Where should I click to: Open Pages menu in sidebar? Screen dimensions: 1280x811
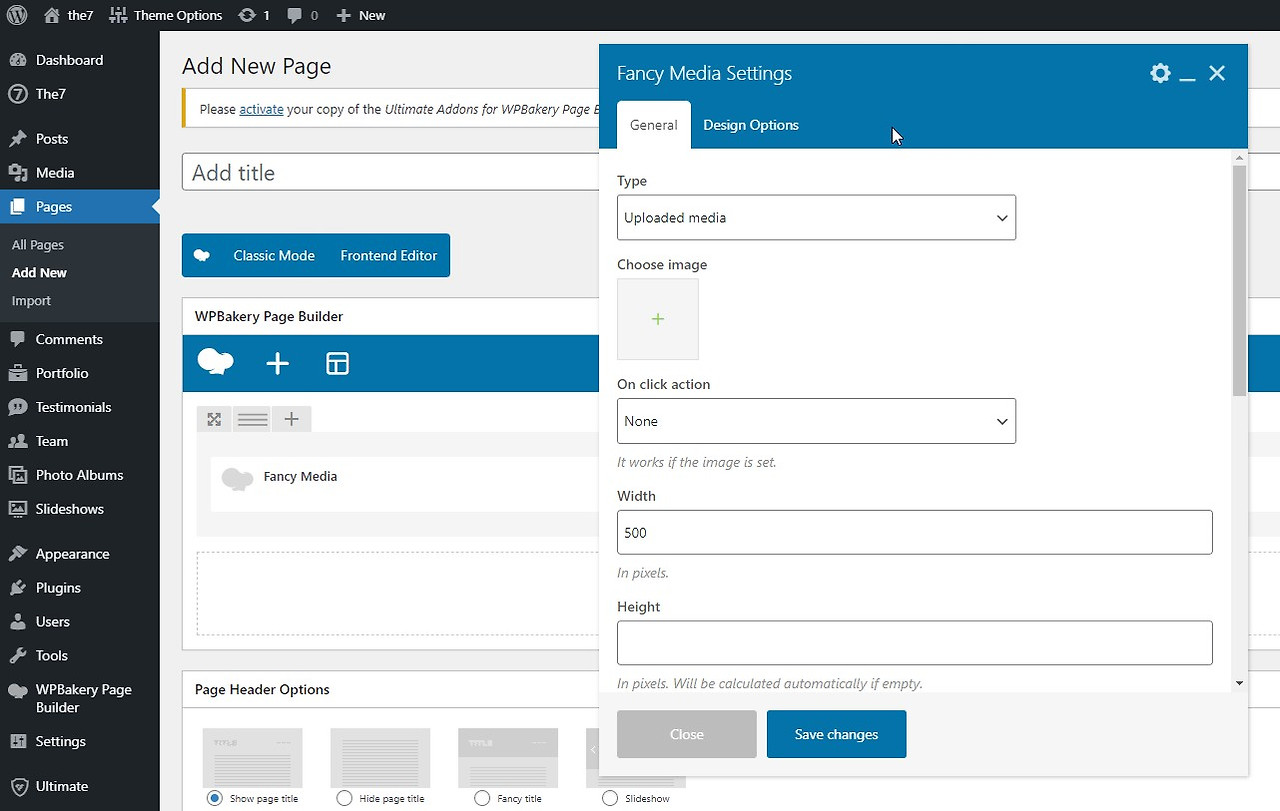(x=54, y=207)
